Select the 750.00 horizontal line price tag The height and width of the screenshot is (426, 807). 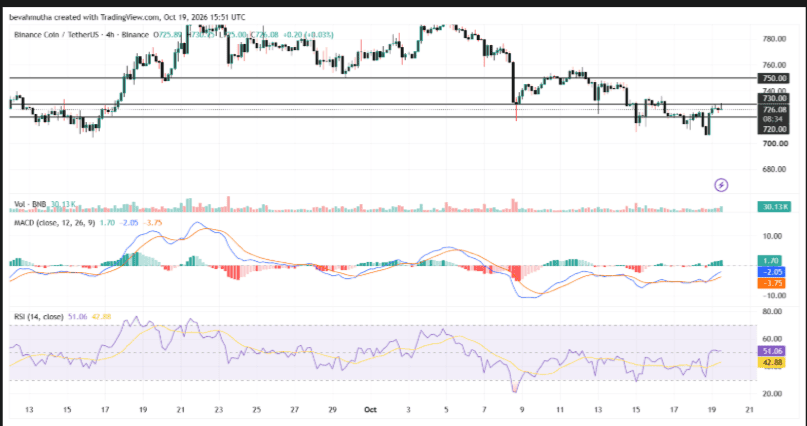pyautogui.click(x=773, y=78)
